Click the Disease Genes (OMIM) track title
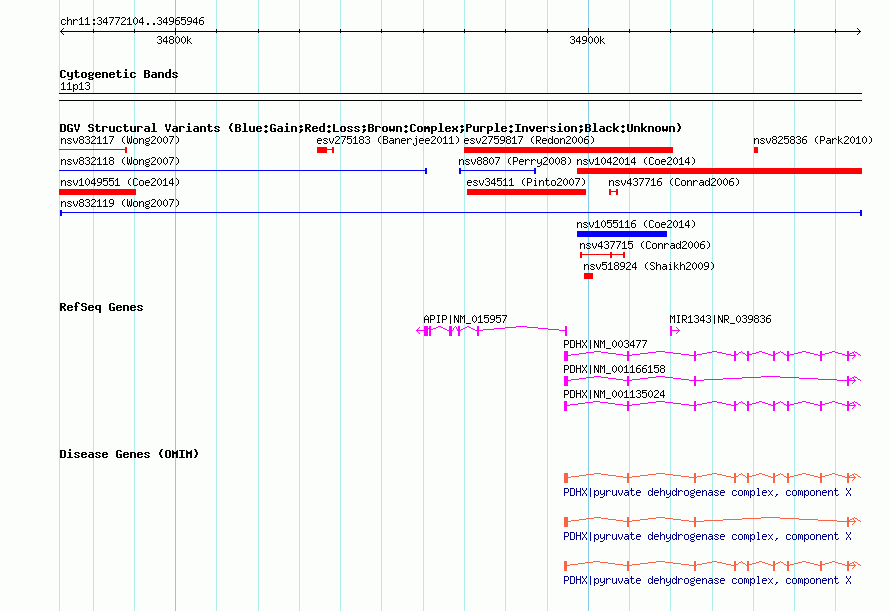This screenshot has width=890, height=611. pos(129,454)
